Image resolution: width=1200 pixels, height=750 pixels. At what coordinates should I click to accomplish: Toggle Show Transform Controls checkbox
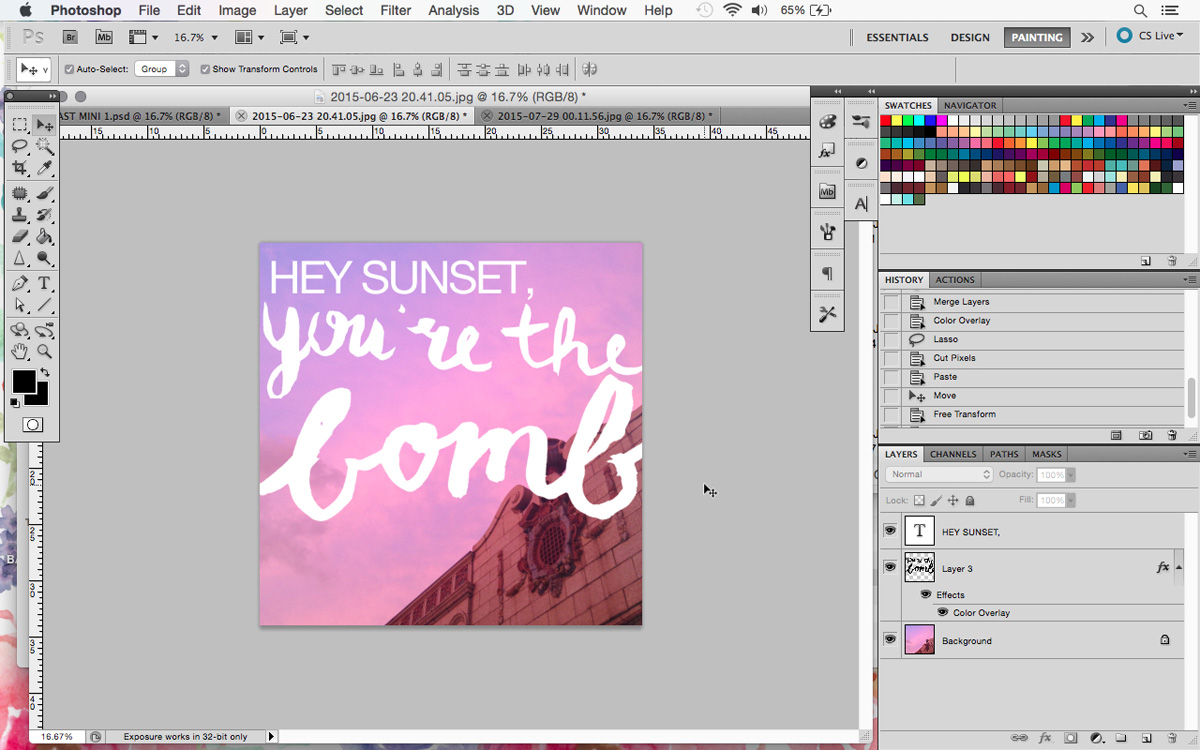205,69
